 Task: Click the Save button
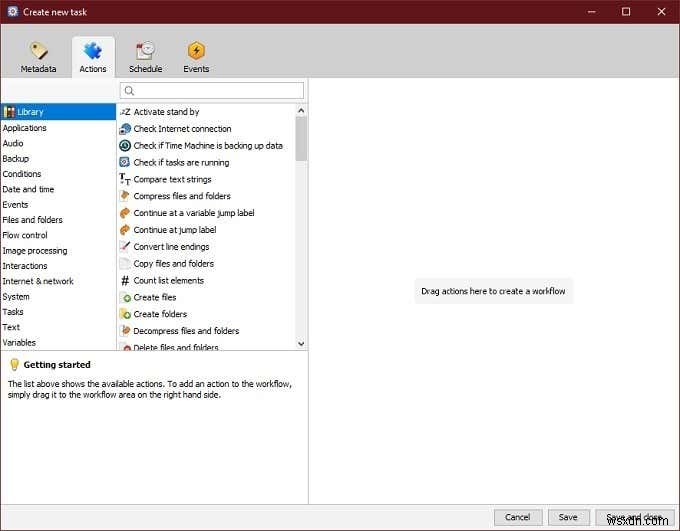[x=568, y=517]
